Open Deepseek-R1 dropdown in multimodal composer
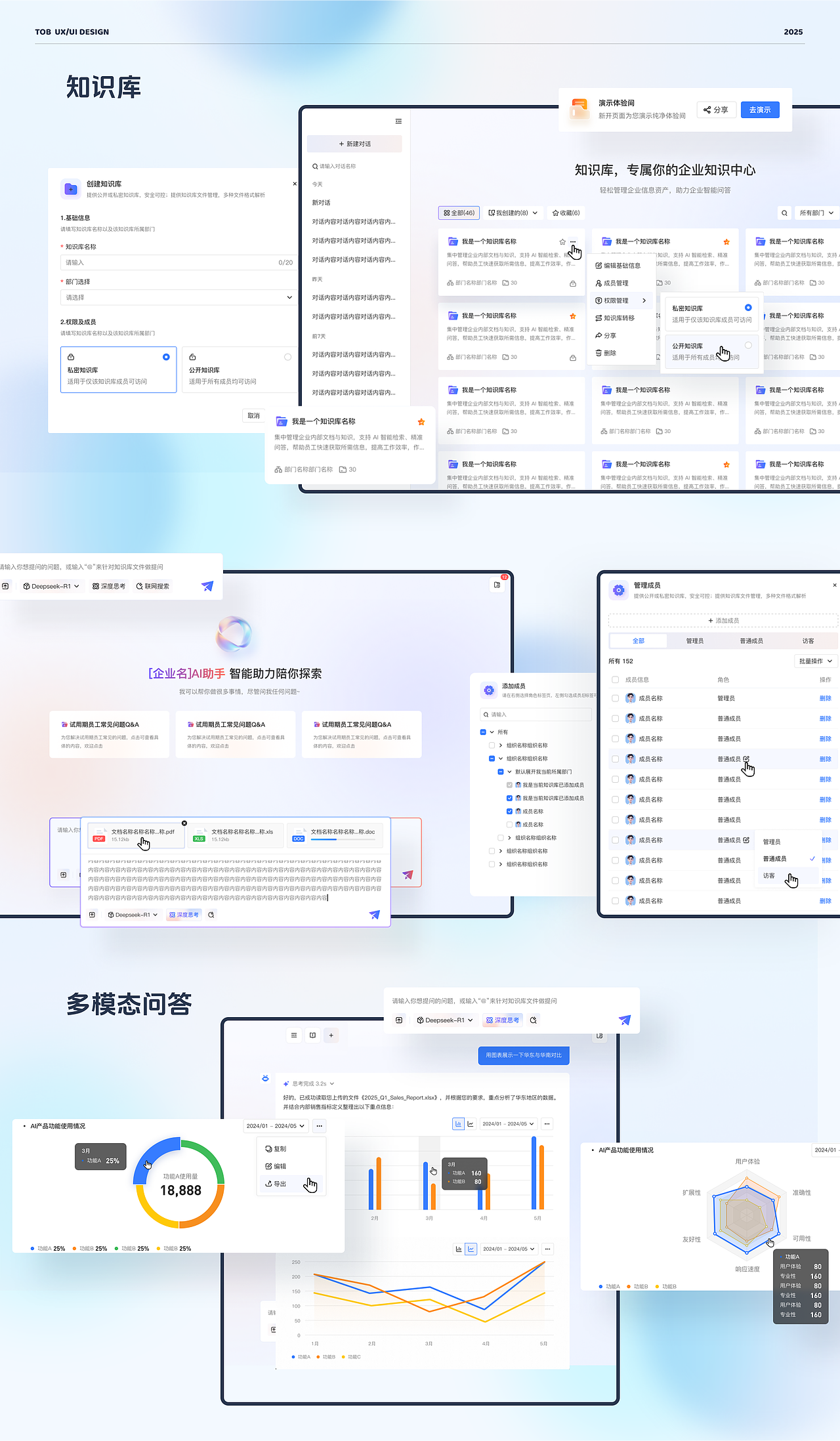 pyautogui.click(x=444, y=1020)
